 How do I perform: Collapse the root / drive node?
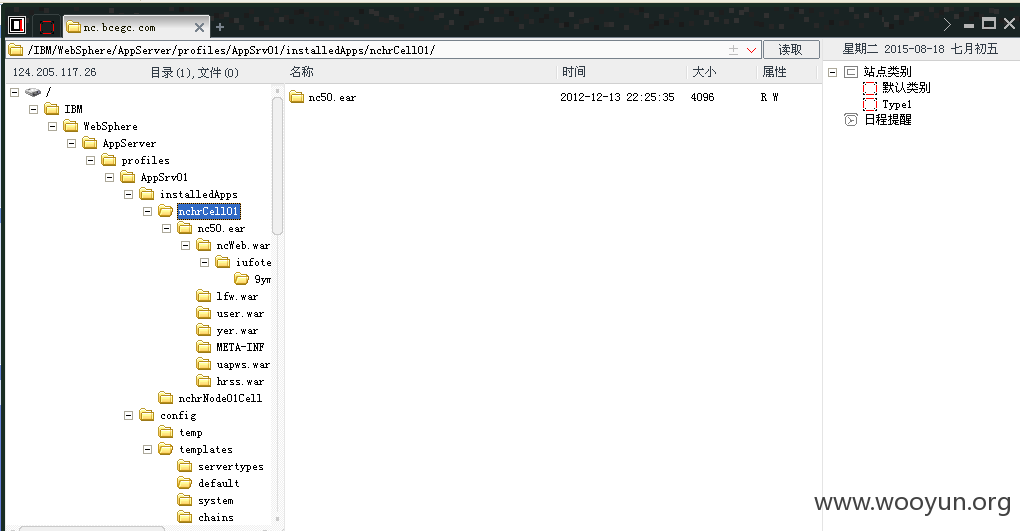click(15, 92)
